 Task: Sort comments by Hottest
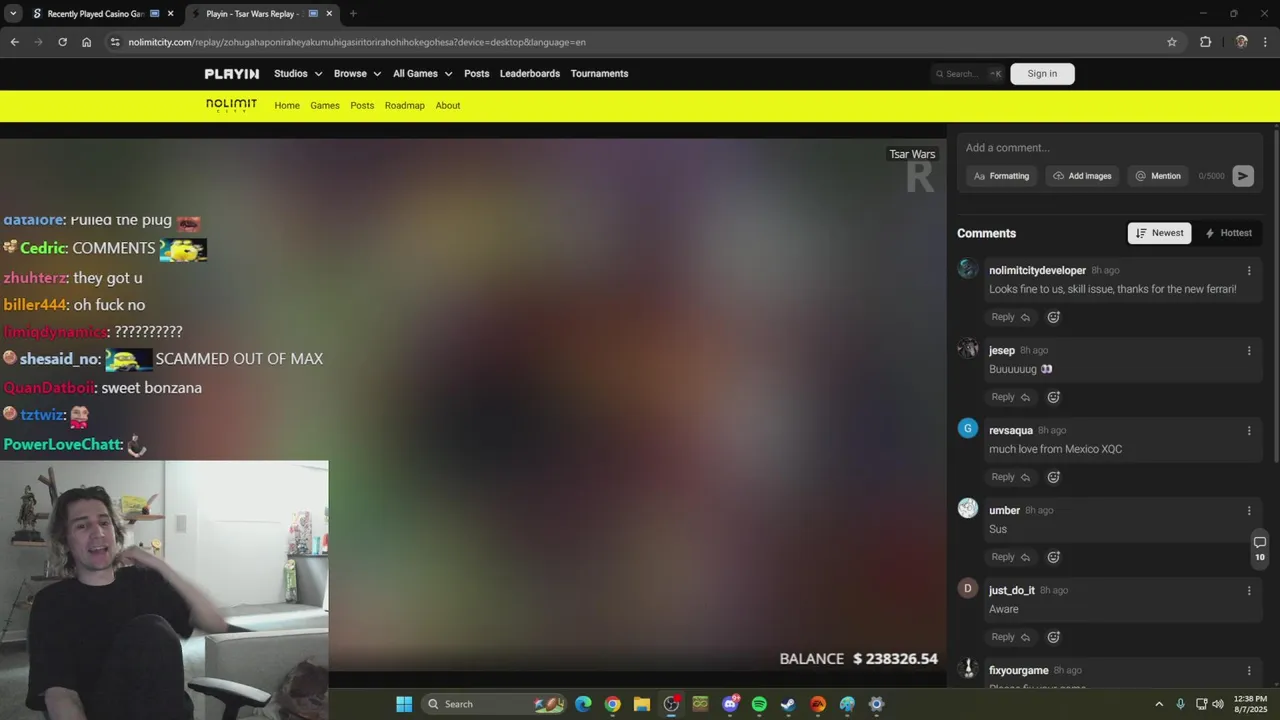click(1228, 233)
